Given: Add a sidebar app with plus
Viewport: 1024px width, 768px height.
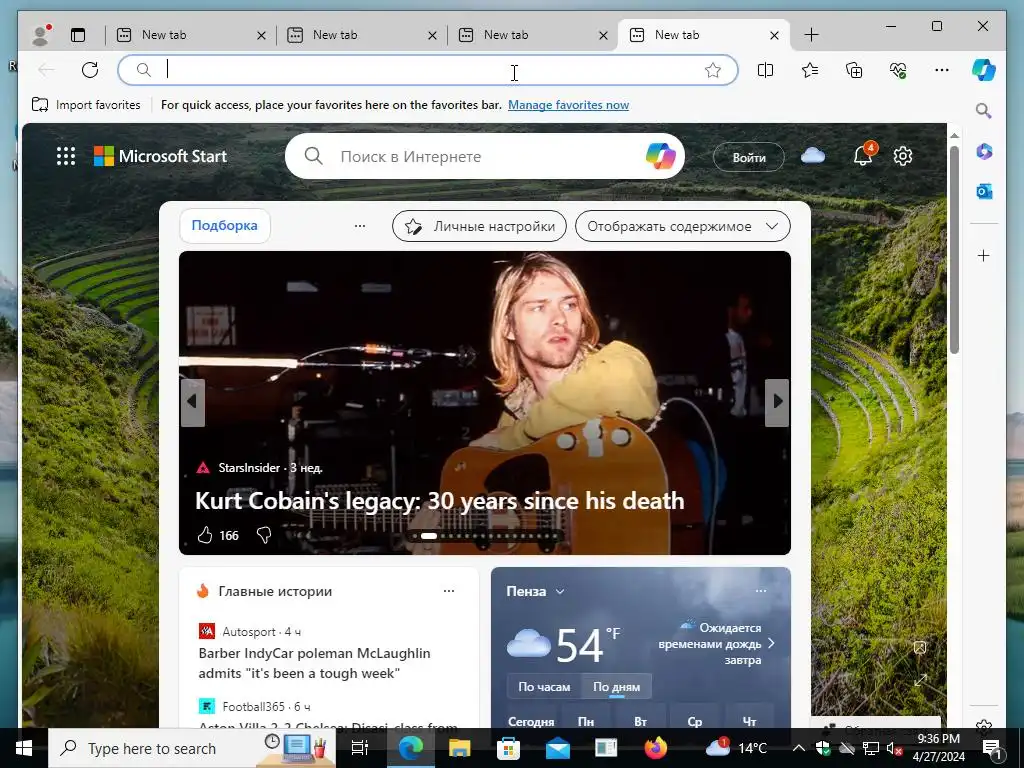Looking at the screenshot, I should point(984,255).
